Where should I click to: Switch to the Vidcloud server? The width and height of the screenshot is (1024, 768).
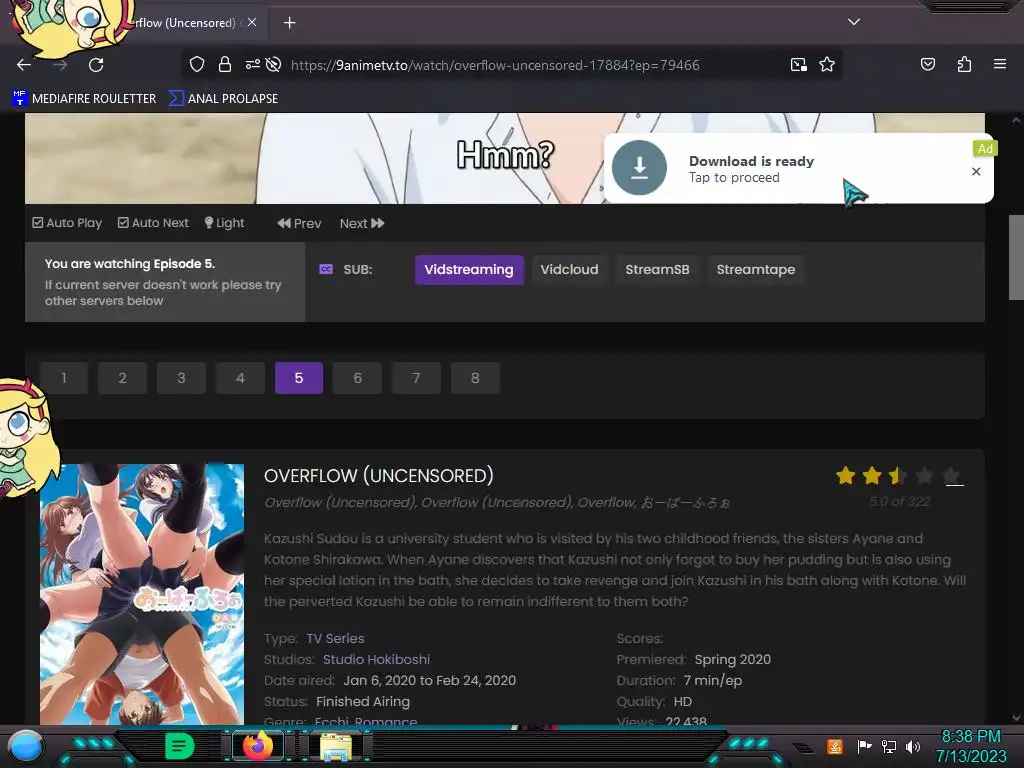569,270
